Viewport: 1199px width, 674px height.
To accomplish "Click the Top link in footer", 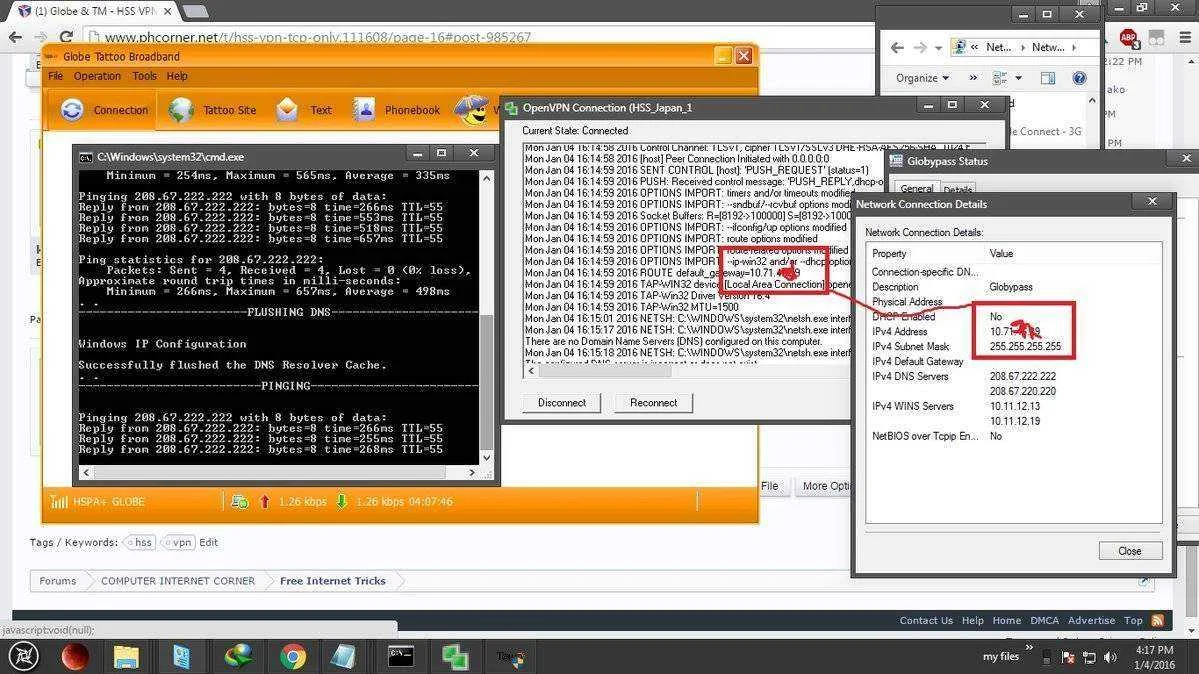I will coord(1133,620).
